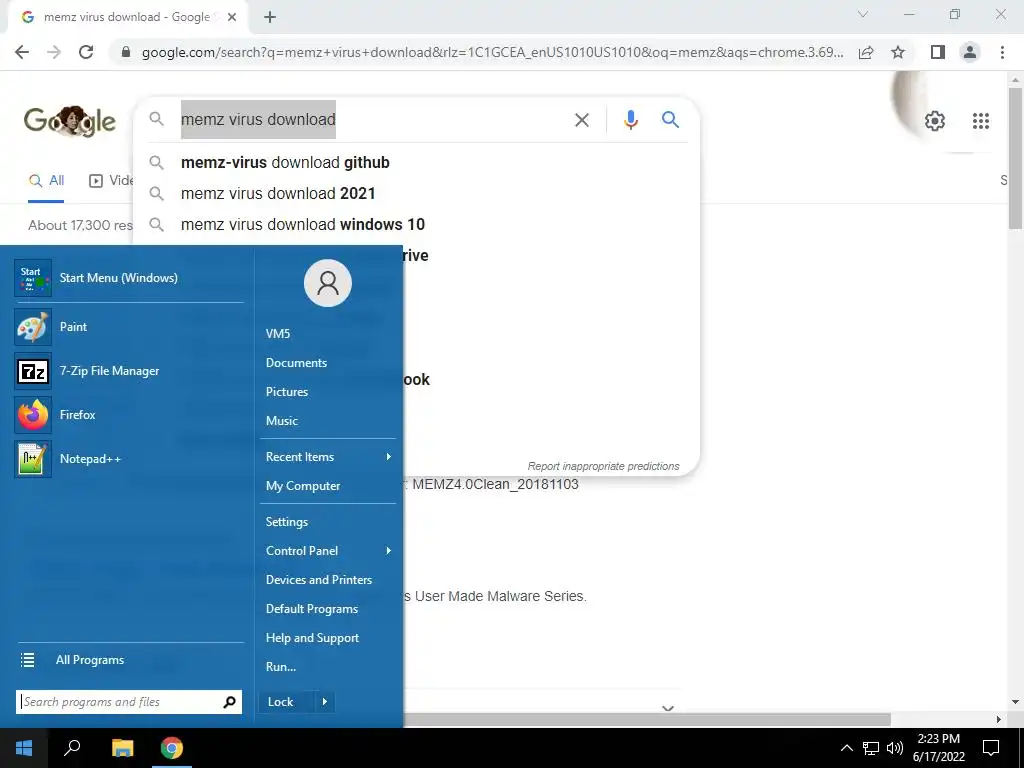Open the Google apps grid
Screen dimensions: 1024x768
coord(981,121)
